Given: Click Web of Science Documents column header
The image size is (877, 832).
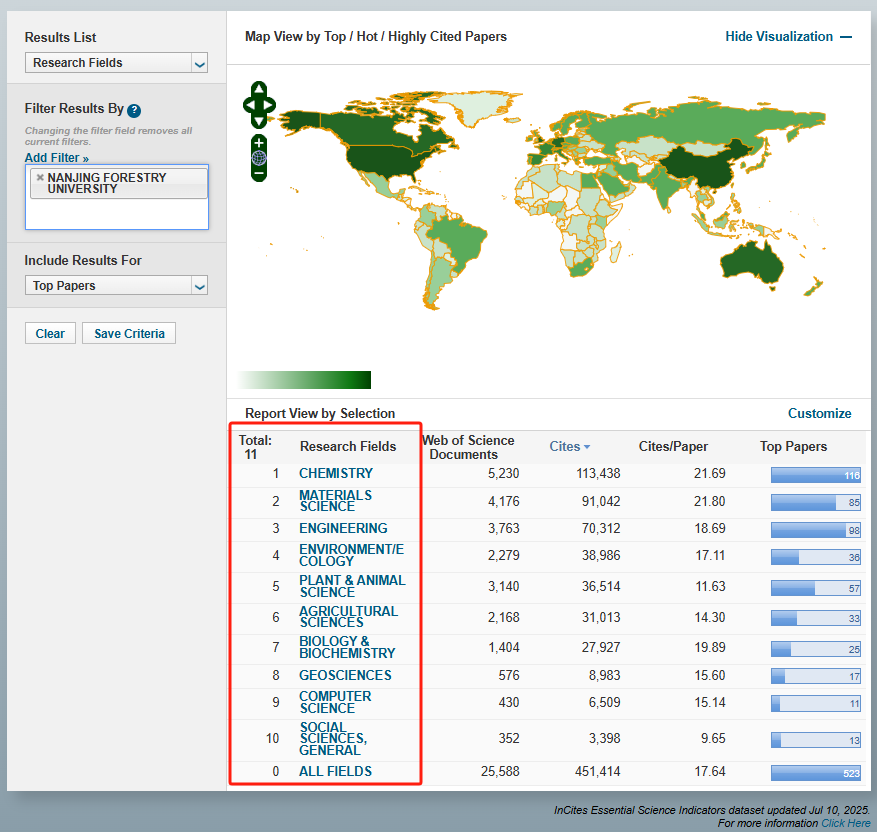Looking at the screenshot, I should pyautogui.click(x=468, y=447).
